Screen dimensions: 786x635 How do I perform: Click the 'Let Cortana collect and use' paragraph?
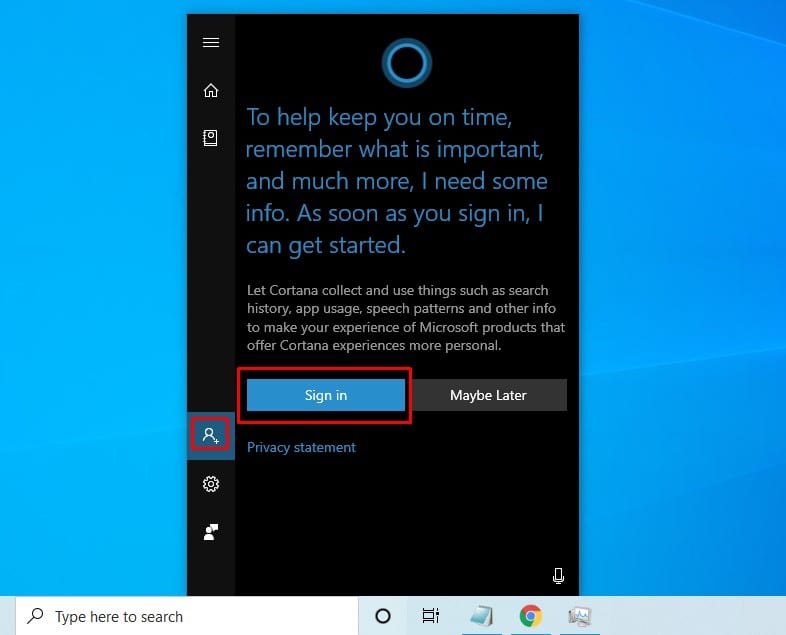point(406,318)
